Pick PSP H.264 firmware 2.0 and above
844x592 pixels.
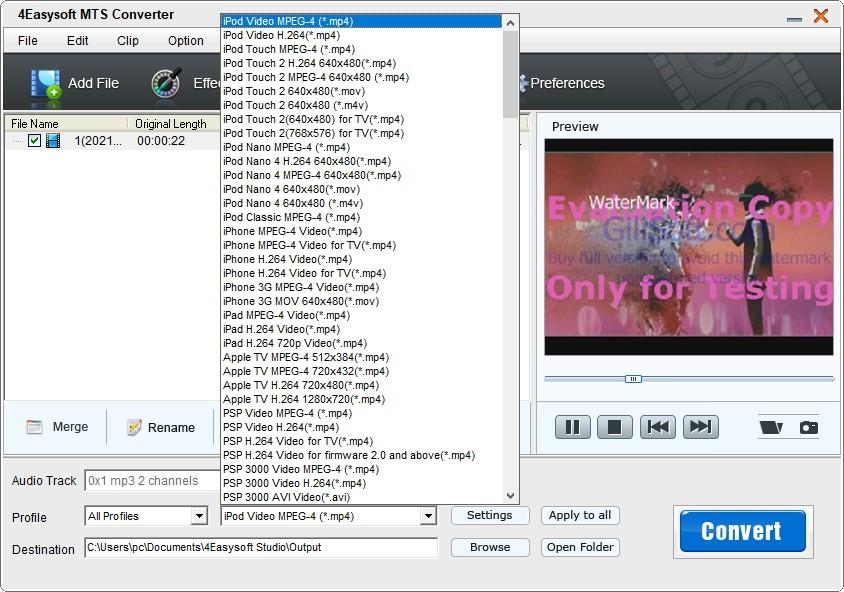362,455
